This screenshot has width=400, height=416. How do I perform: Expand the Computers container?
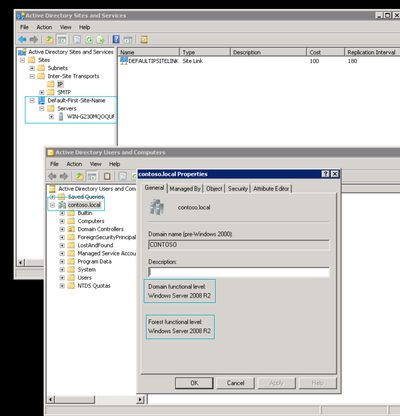pyautogui.click(x=62, y=221)
